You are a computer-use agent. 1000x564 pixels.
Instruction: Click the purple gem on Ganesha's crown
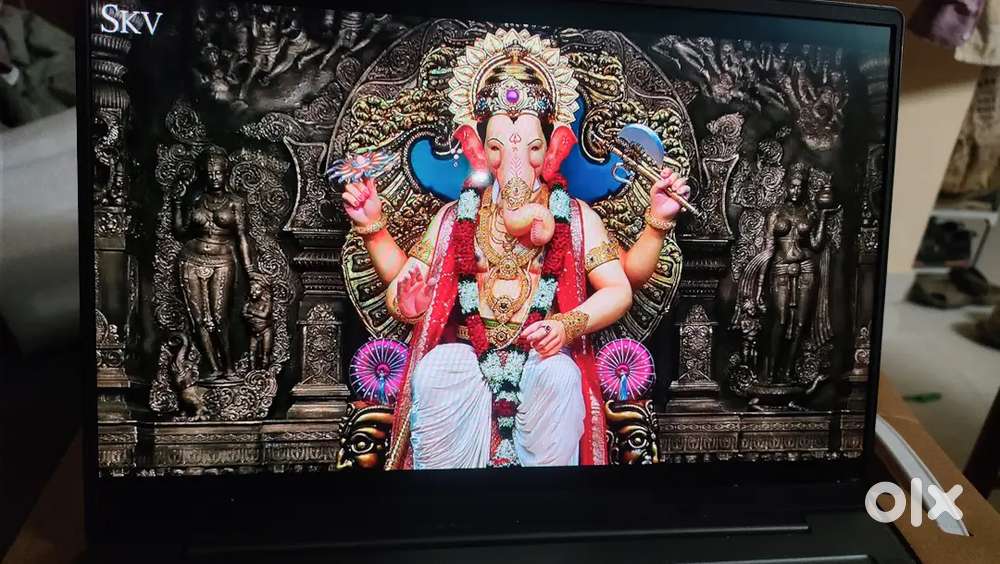pyautogui.click(x=513, y=97)
